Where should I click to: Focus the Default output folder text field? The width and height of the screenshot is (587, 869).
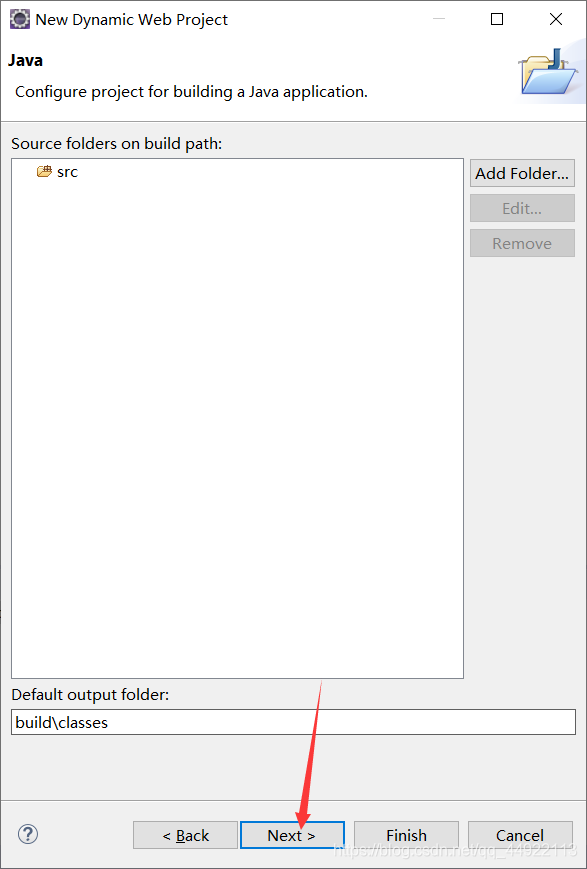pyautogui.click(x=293, y=722)
